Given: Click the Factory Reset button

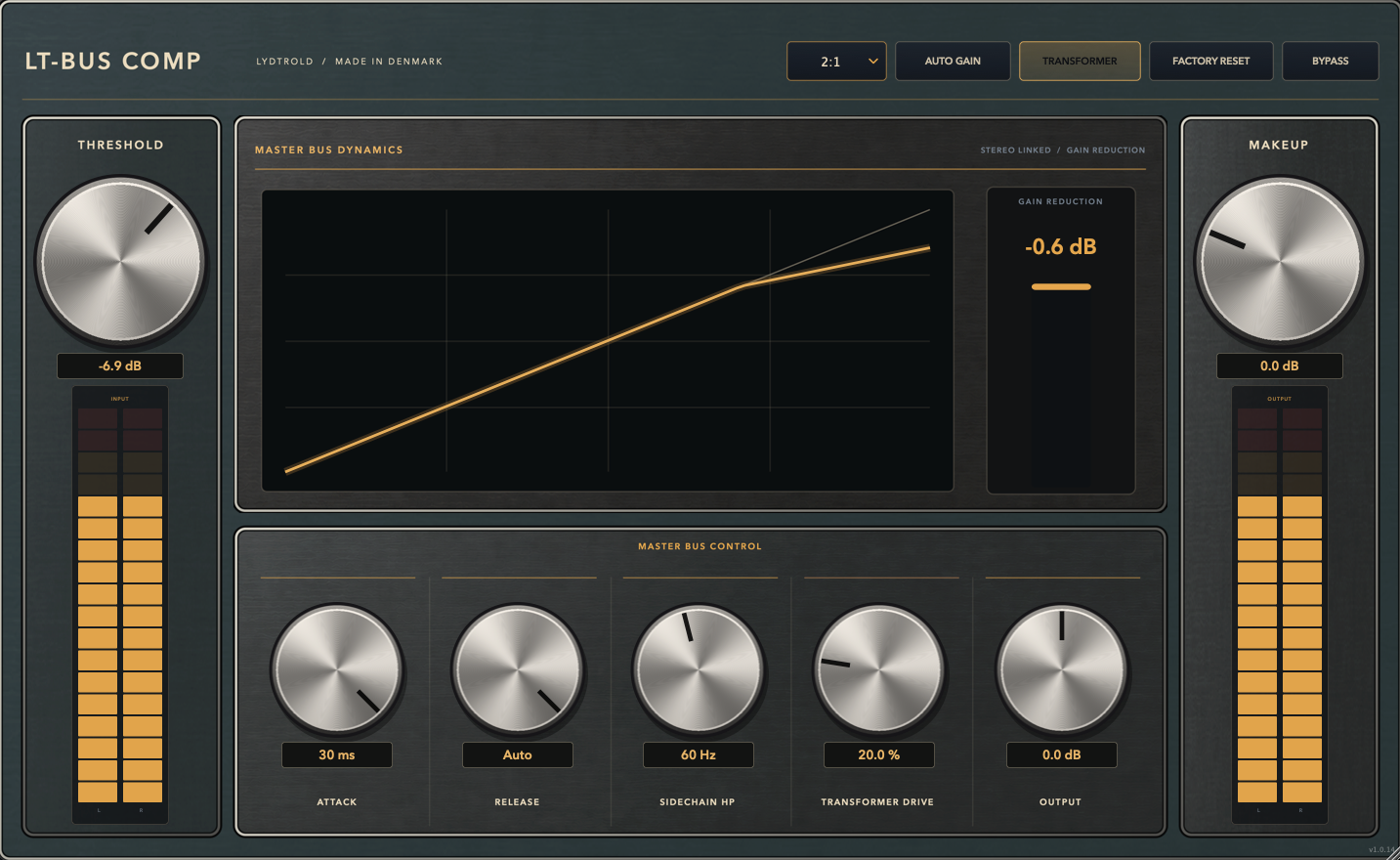Looking at the screenshot, I should coord(1210,61).
